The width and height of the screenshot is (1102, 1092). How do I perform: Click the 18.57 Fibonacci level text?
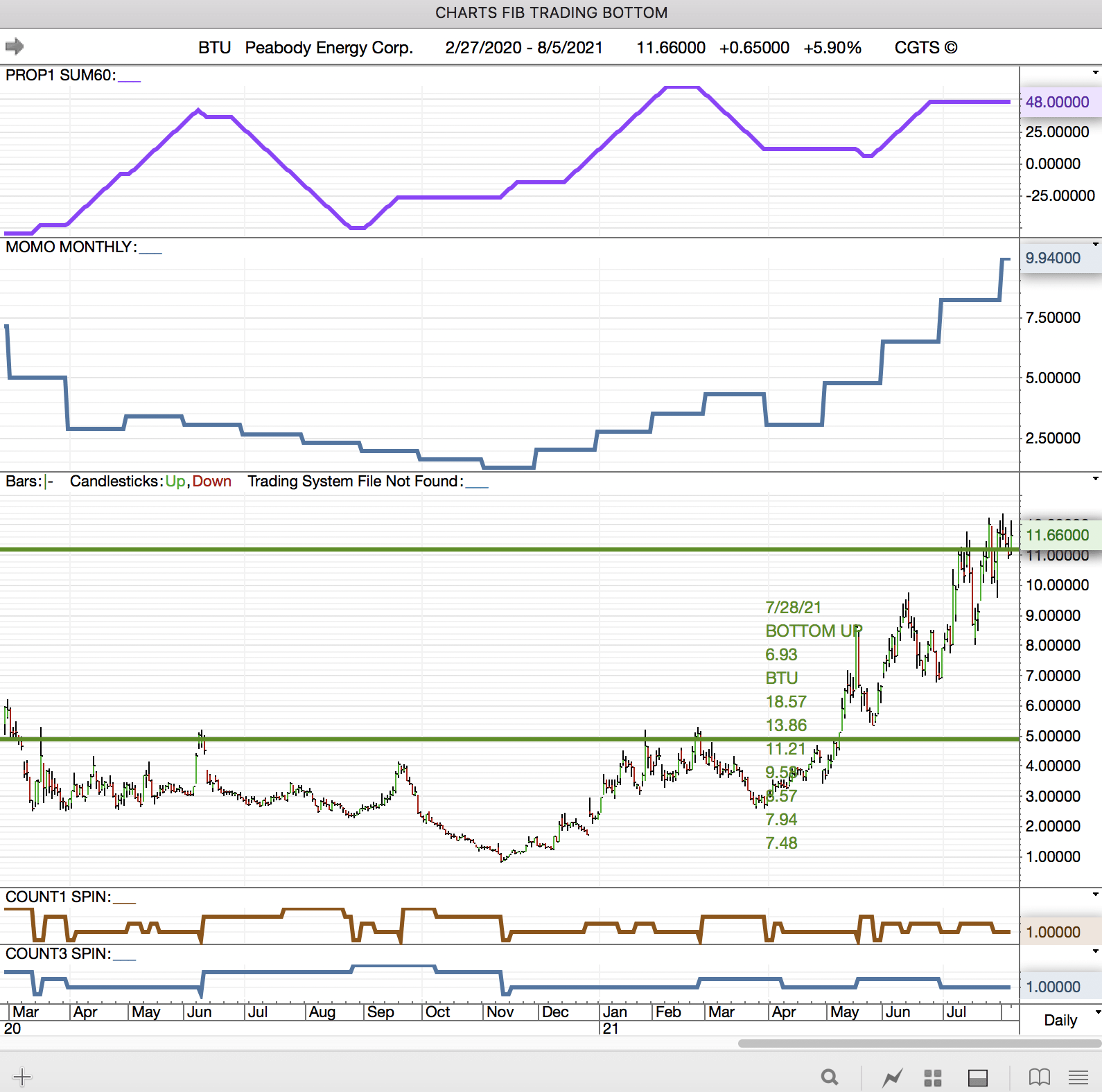[x=786, y=702]
